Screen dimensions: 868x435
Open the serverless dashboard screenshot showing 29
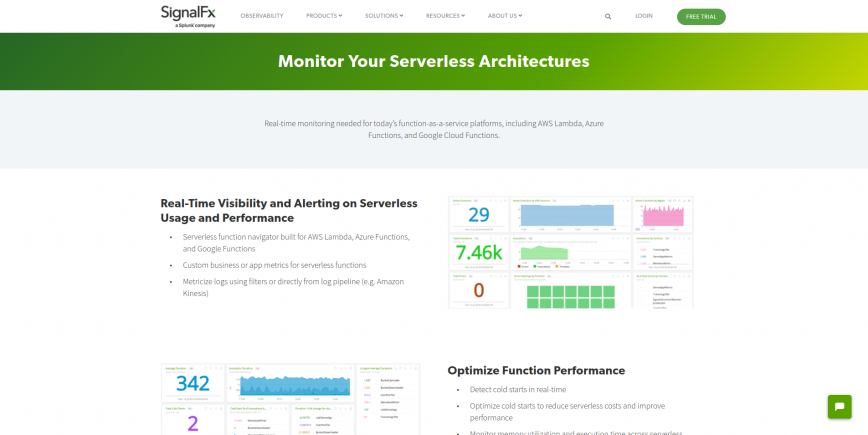click(571, 252)
